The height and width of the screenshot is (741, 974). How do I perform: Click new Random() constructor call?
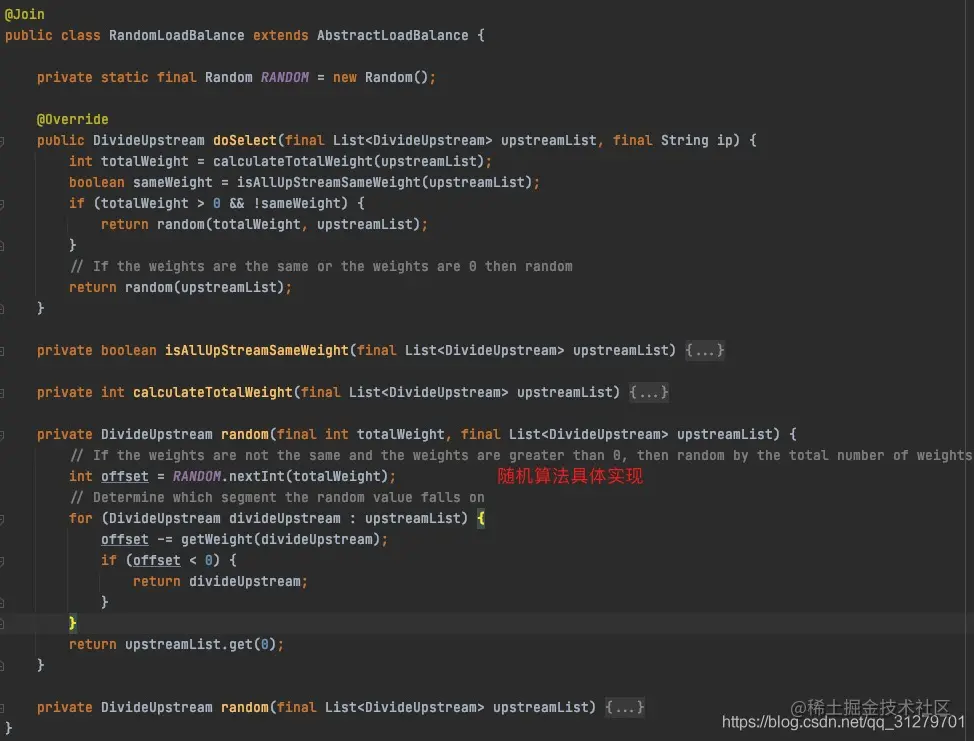pos(380,78)
